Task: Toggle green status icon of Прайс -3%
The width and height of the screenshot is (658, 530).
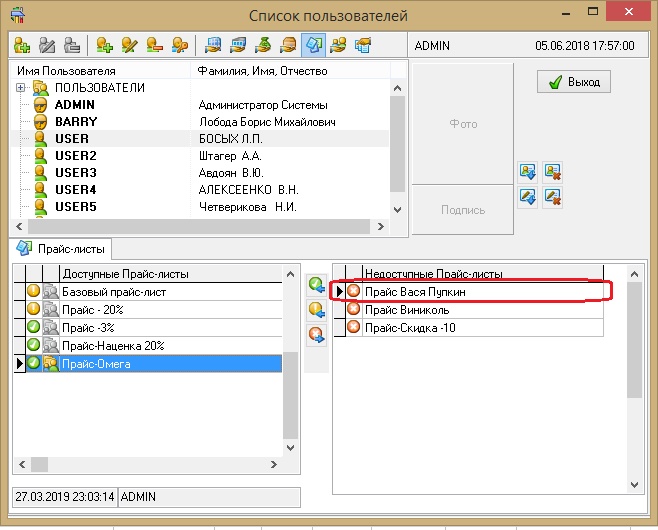Action: [33, 328]
